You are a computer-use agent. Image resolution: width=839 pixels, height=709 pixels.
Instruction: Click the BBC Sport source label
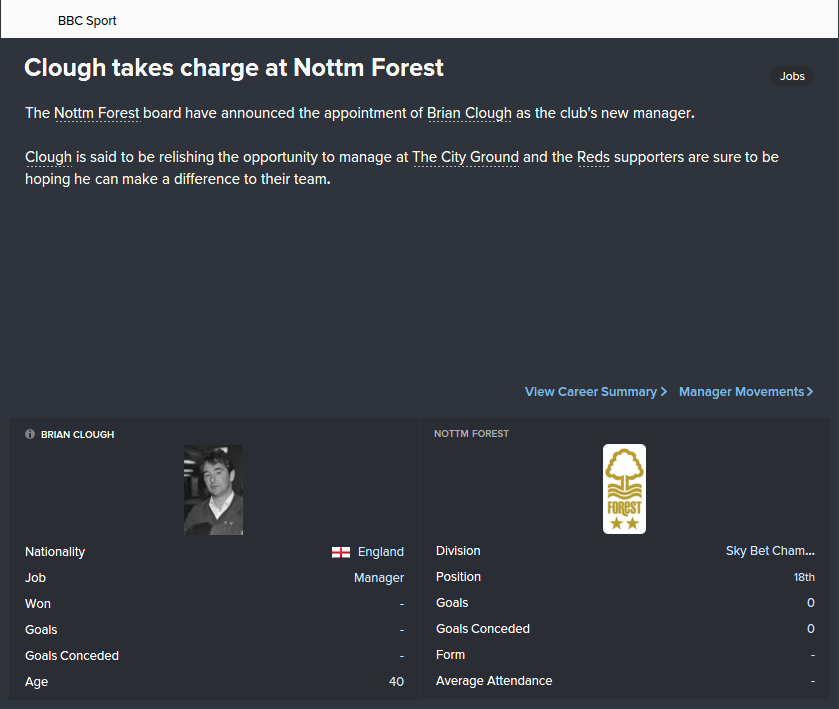pos(87,20)
